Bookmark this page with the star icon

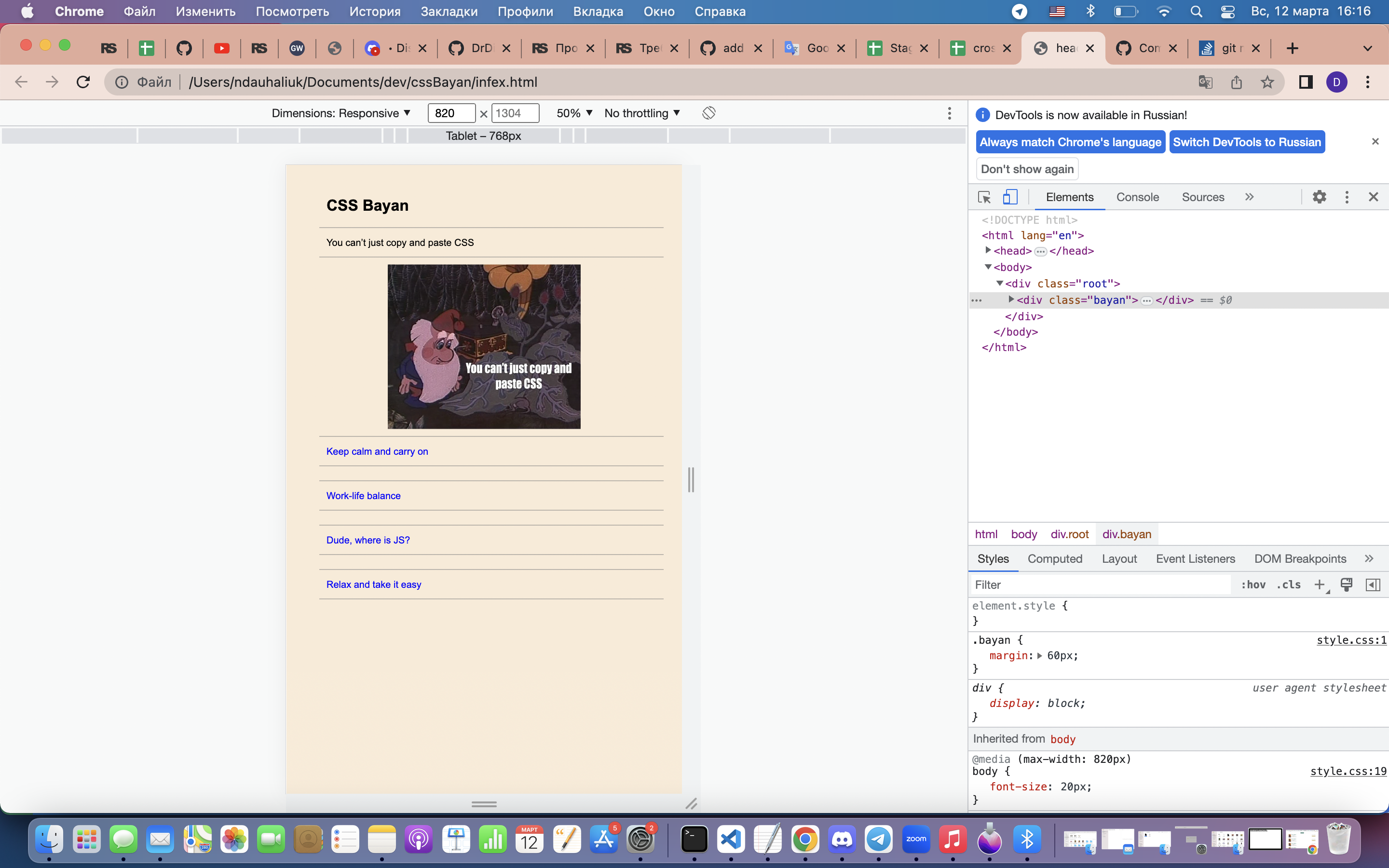point(1267,82)
